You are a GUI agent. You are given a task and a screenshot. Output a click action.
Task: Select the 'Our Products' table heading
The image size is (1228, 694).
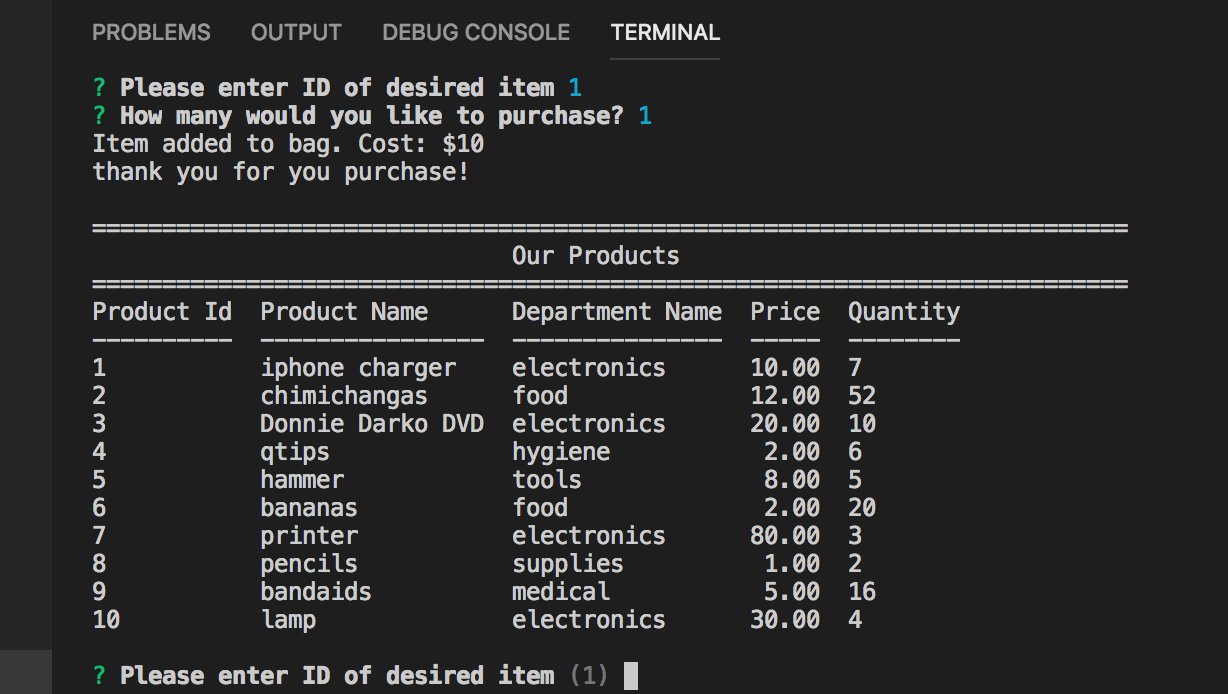[595, 255]
